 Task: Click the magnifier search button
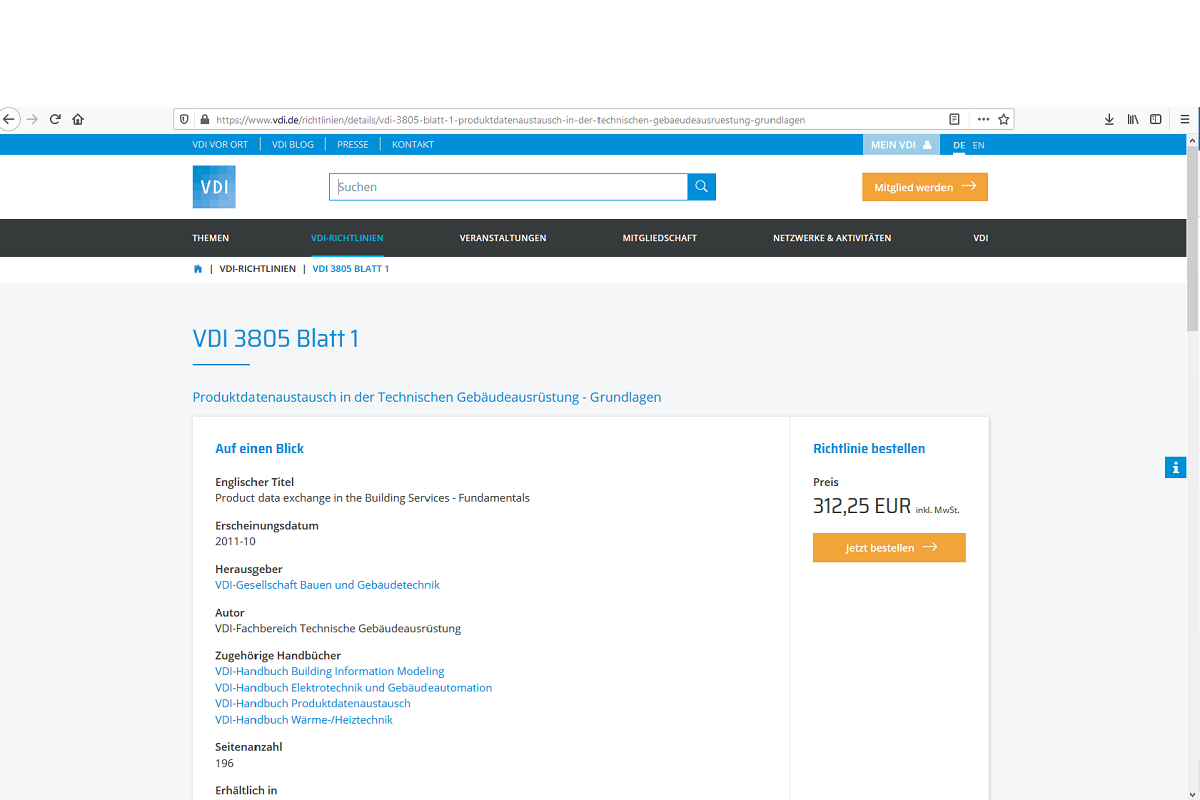(701, 187)
